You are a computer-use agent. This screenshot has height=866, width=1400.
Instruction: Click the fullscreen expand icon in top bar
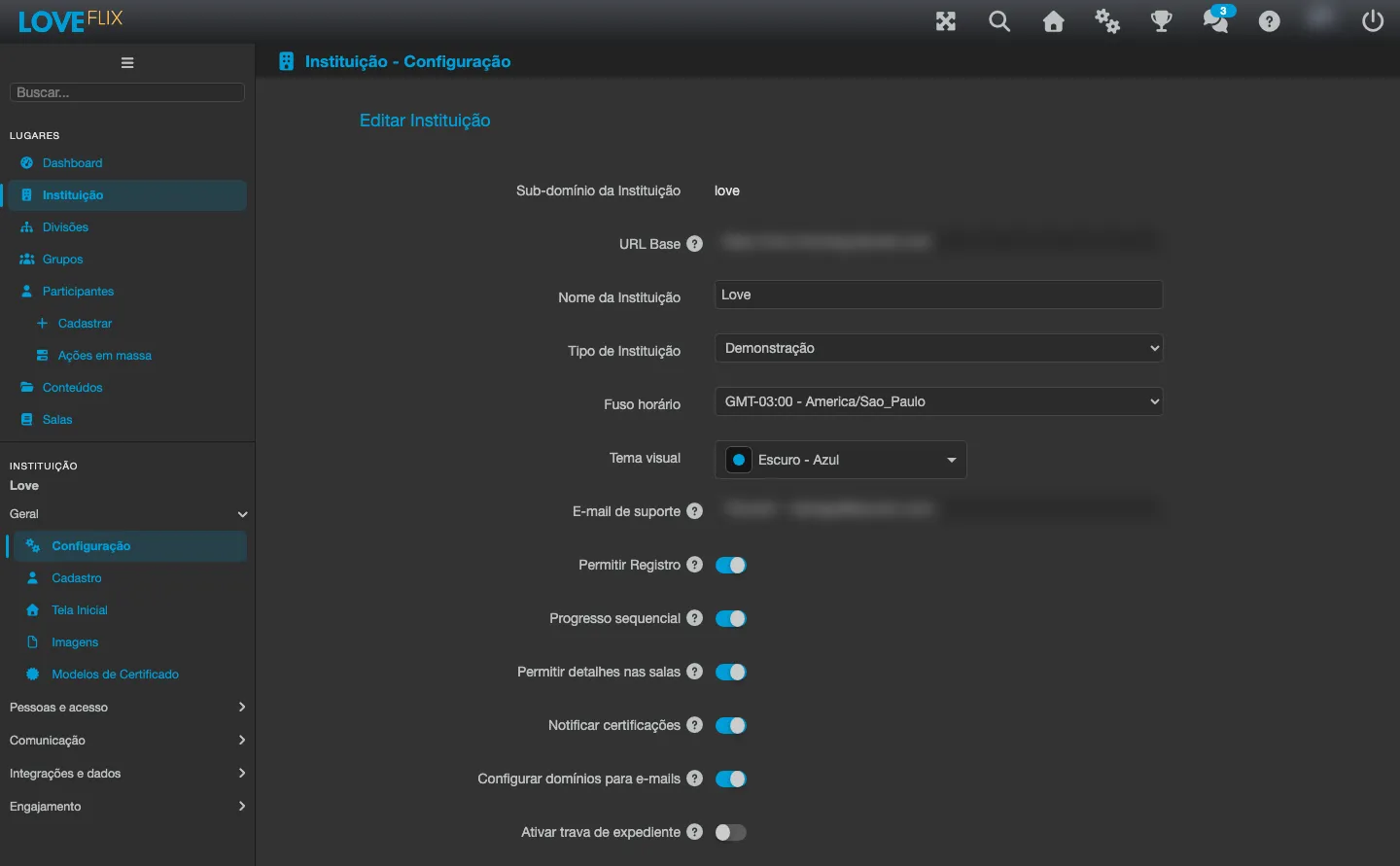coord(946,21)
